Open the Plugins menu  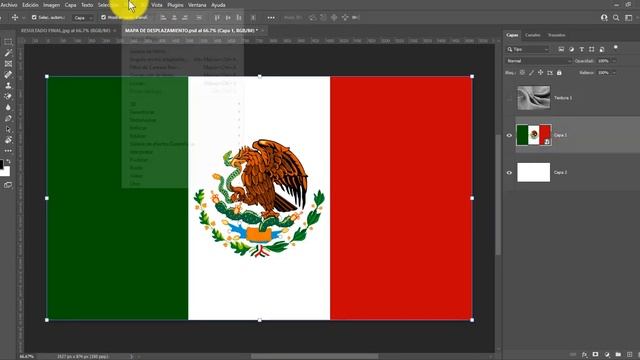(x=176, y=5)
